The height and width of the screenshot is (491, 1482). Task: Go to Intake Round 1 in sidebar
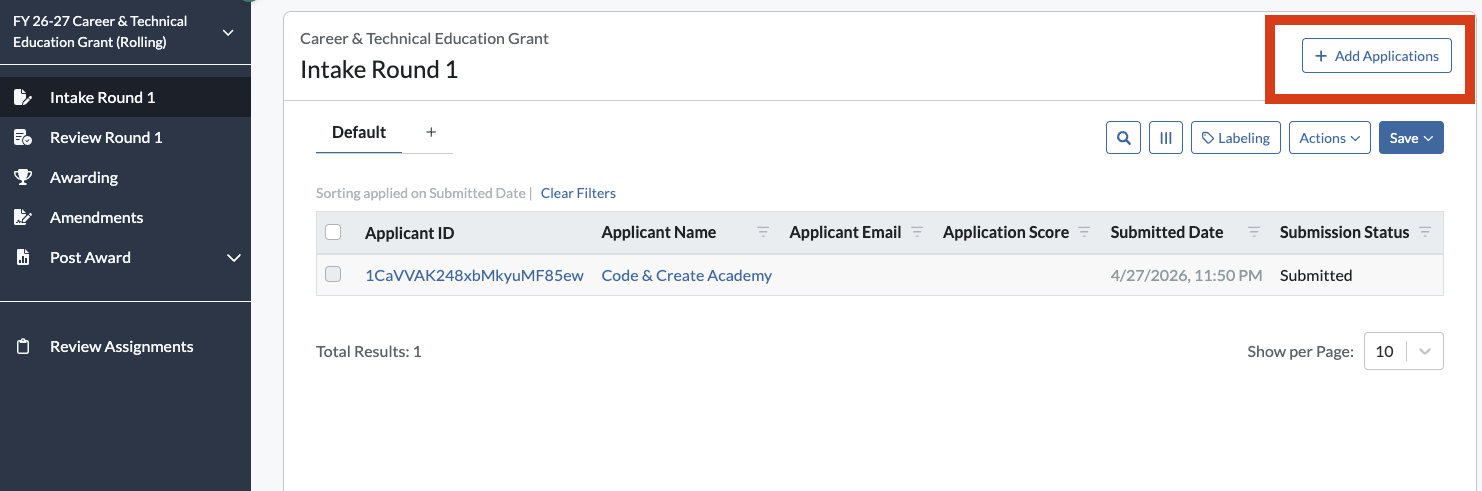(x=125, y=97)
